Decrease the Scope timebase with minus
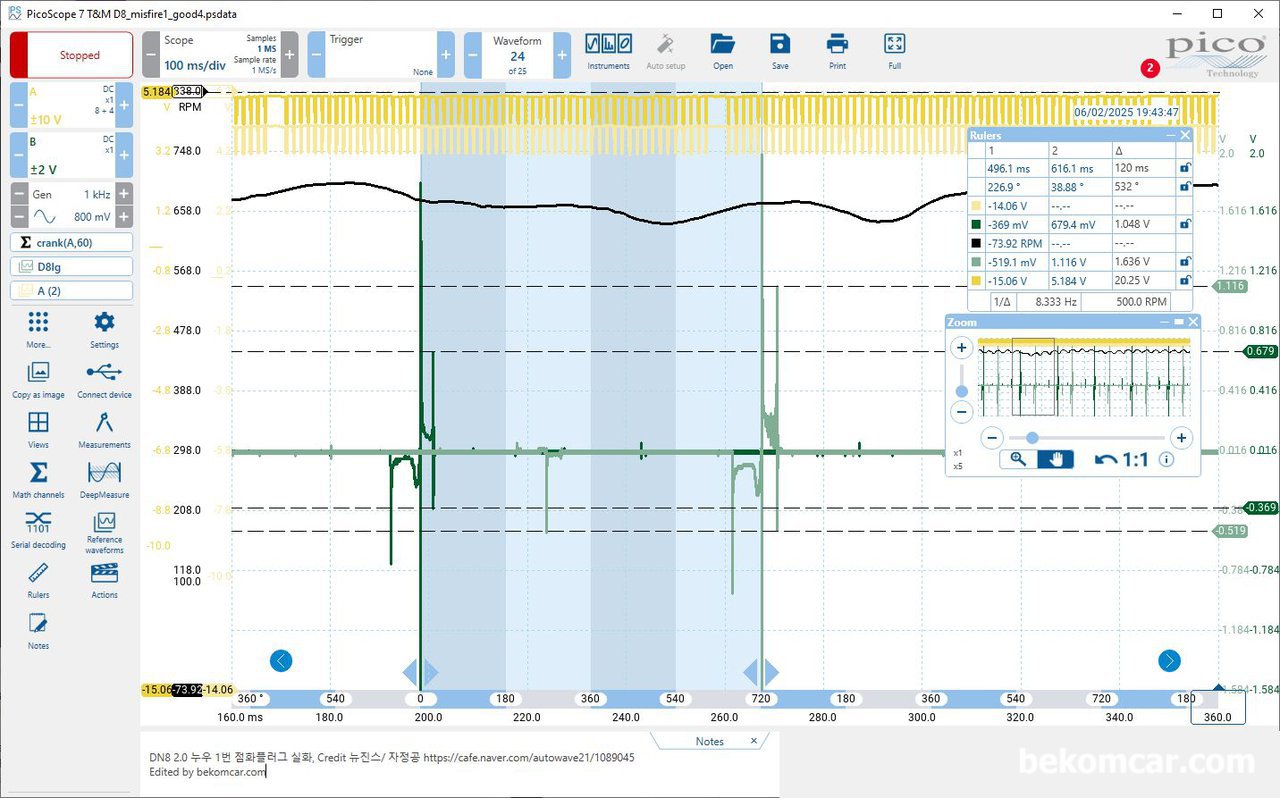The width and height of the screenshot is (1280, 798). (x=151, y=54)
